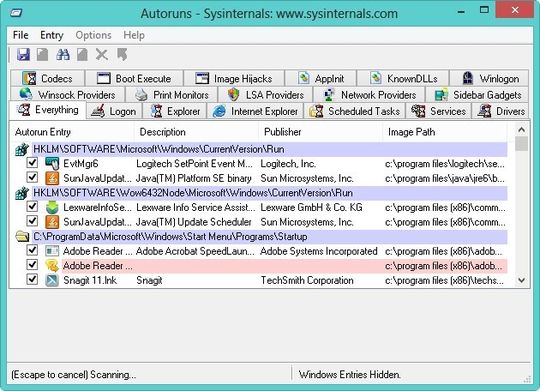Viewport: 540px width, 391px height.
Task: Uncheck the Java(TM) Platform SE binary entry checkbox
Action: (32, 177)
